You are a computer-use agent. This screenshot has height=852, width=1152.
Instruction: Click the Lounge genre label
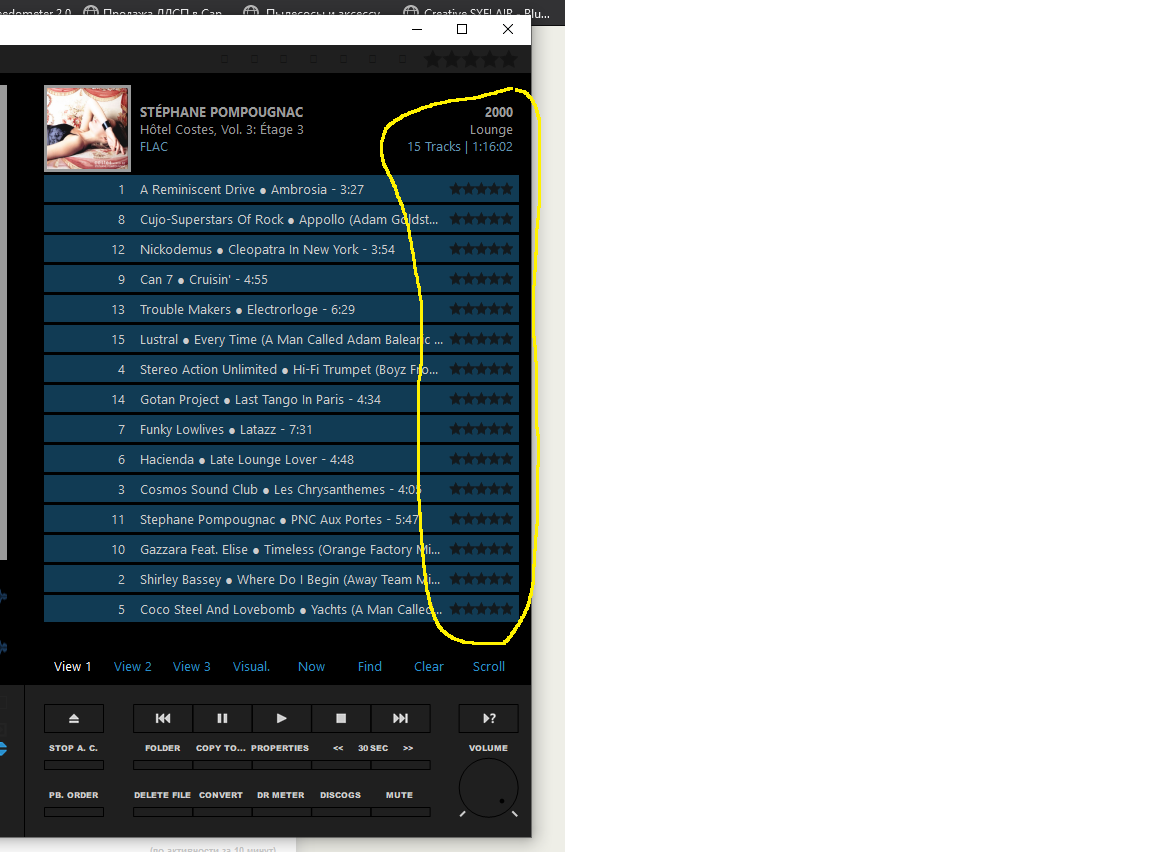pos(491,130)
